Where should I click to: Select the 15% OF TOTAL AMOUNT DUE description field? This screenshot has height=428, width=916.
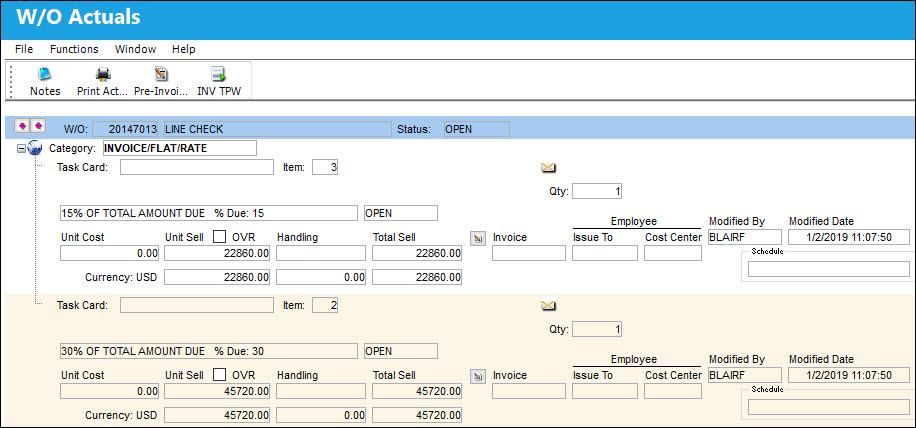209,213
